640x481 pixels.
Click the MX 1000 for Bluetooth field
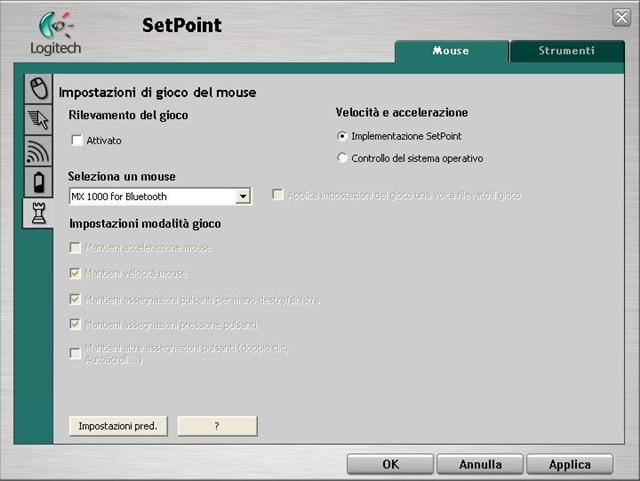click(160, 196)
